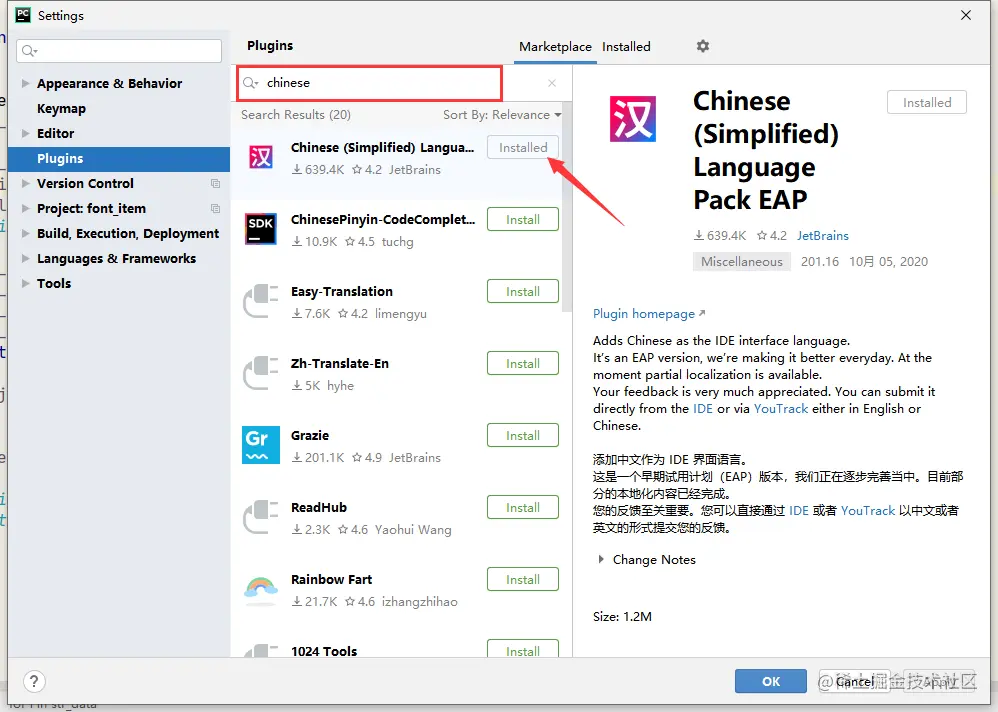Image resolution: width=998 pixels, height=712 pixels.
Task: Expand the Languages & Frameworks node
Action: 25,258
